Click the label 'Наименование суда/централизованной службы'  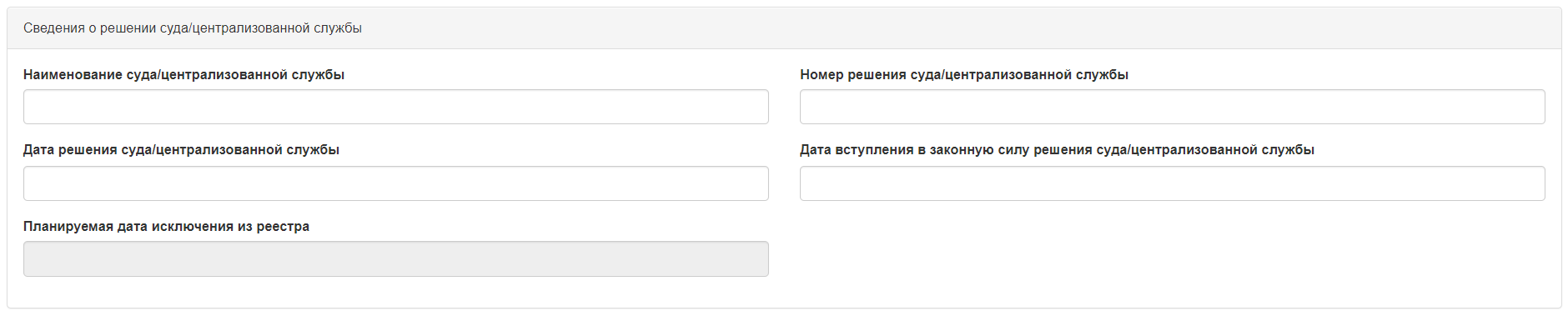point(183,75)
